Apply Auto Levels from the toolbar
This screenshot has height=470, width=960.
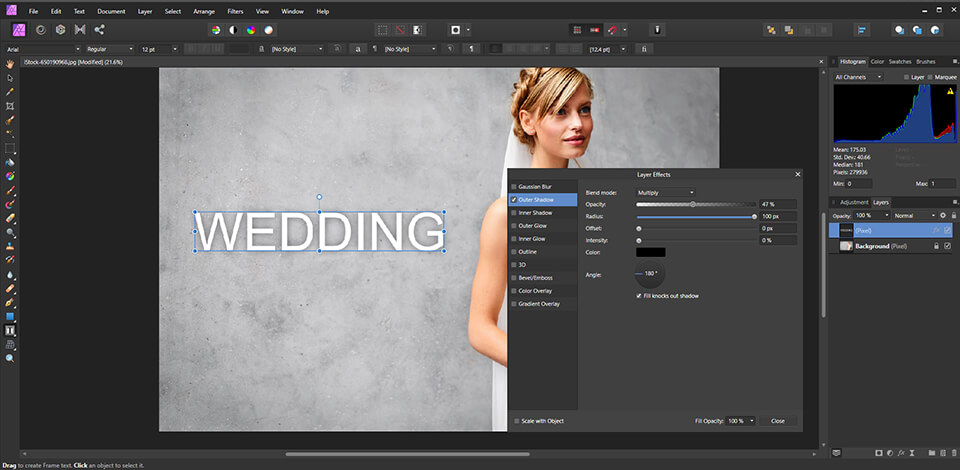point(216,29)
